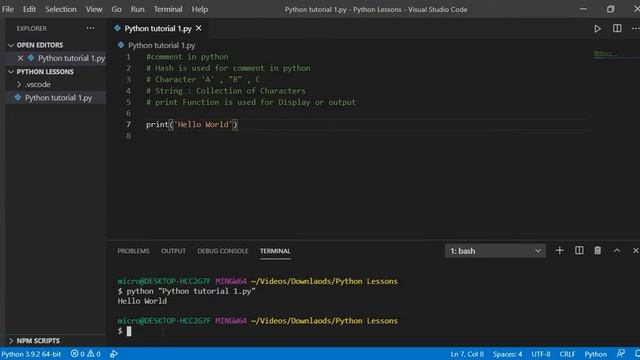Select language mode Python in status bar

[x=596, y=354]
